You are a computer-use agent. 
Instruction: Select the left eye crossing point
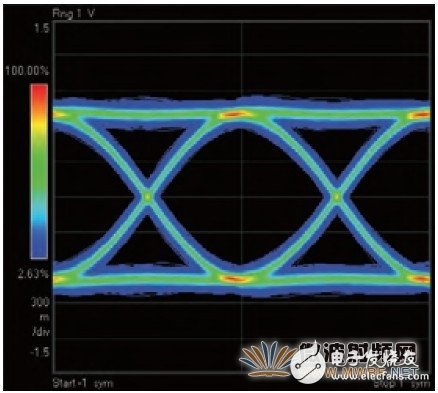(148, 197)
